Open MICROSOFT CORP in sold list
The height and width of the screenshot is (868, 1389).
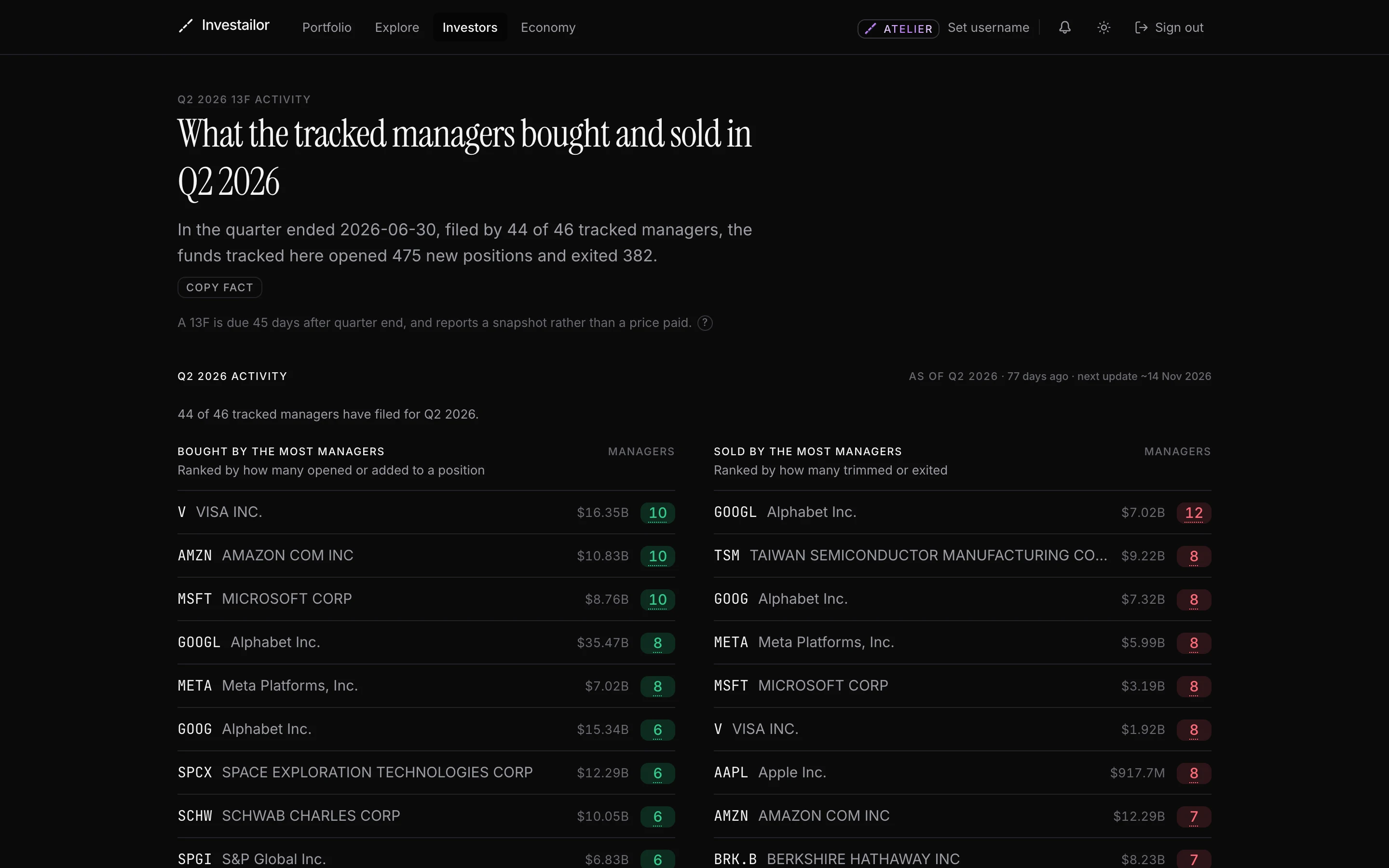tap(962, 686)
